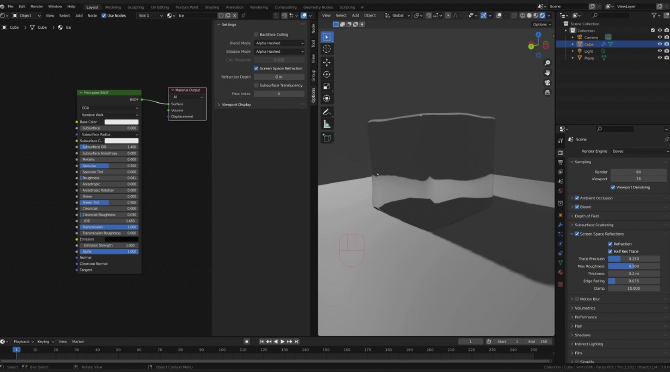Click the pin icon in node editor header
Screen dimensions: 670x372
[243, 15]
